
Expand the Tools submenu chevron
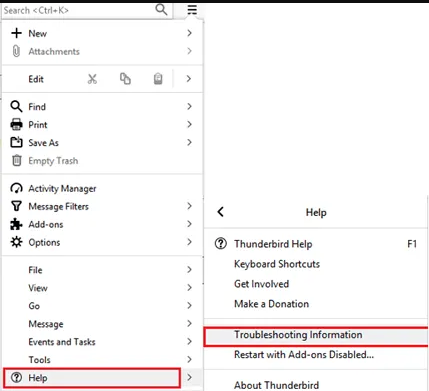click(189, 359)
